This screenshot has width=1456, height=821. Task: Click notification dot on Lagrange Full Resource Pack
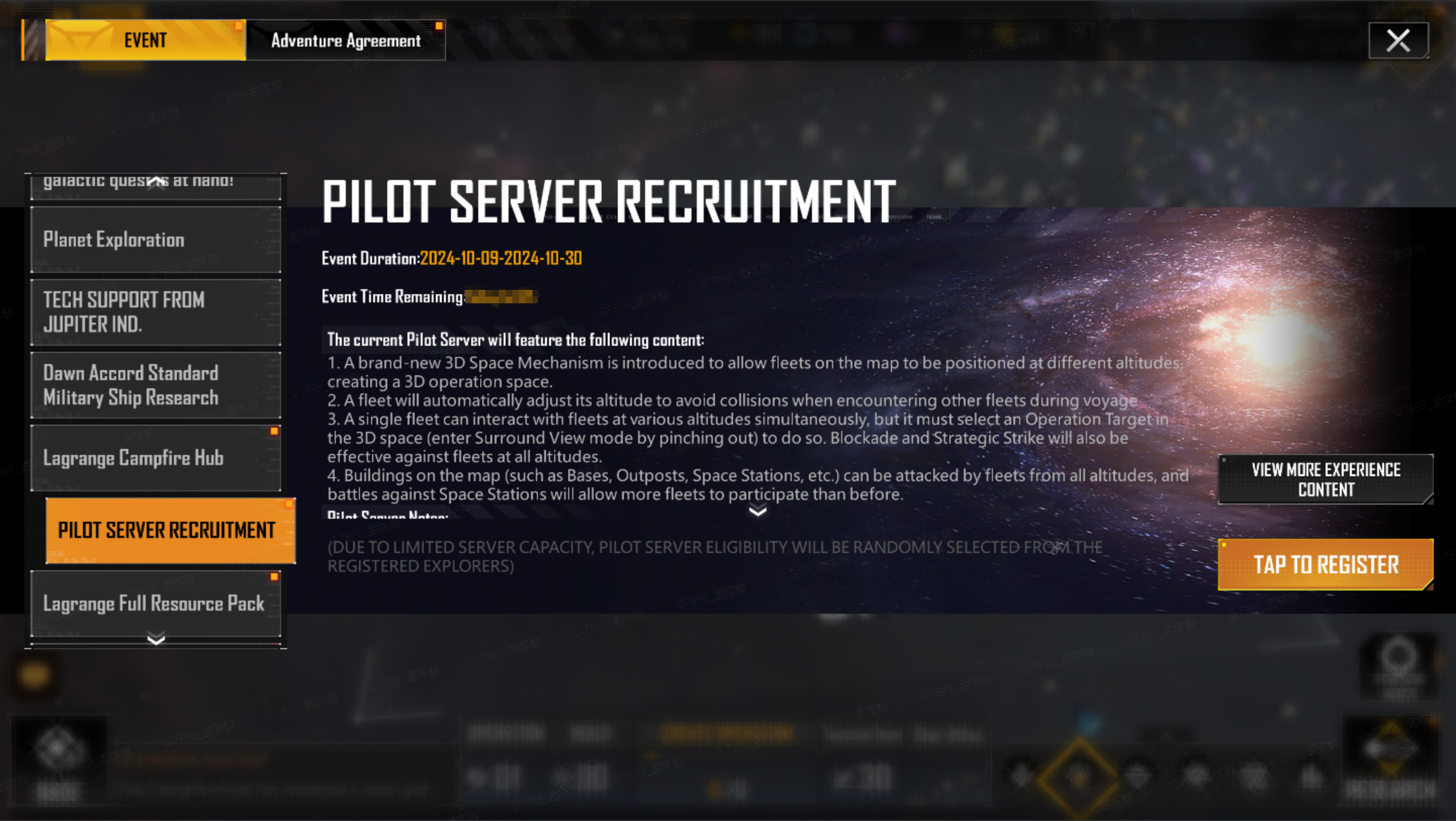274,577
